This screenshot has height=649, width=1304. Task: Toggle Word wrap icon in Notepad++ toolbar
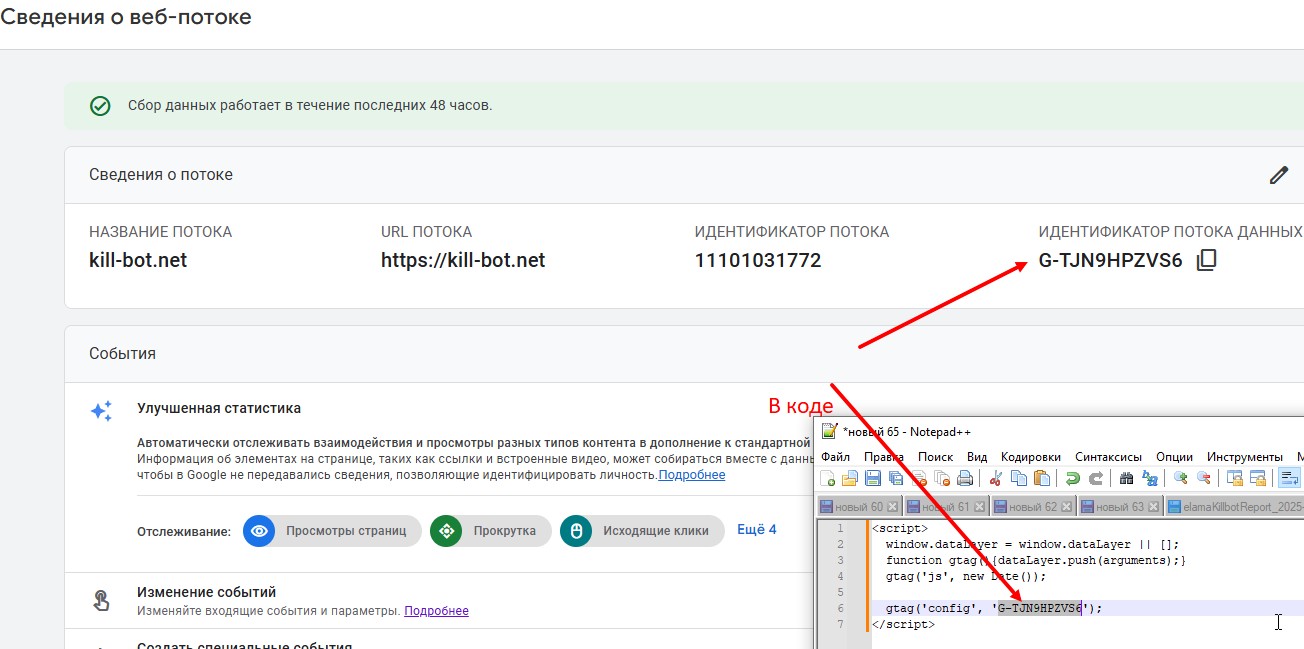pyautogui.click(x=1288, y=478)
